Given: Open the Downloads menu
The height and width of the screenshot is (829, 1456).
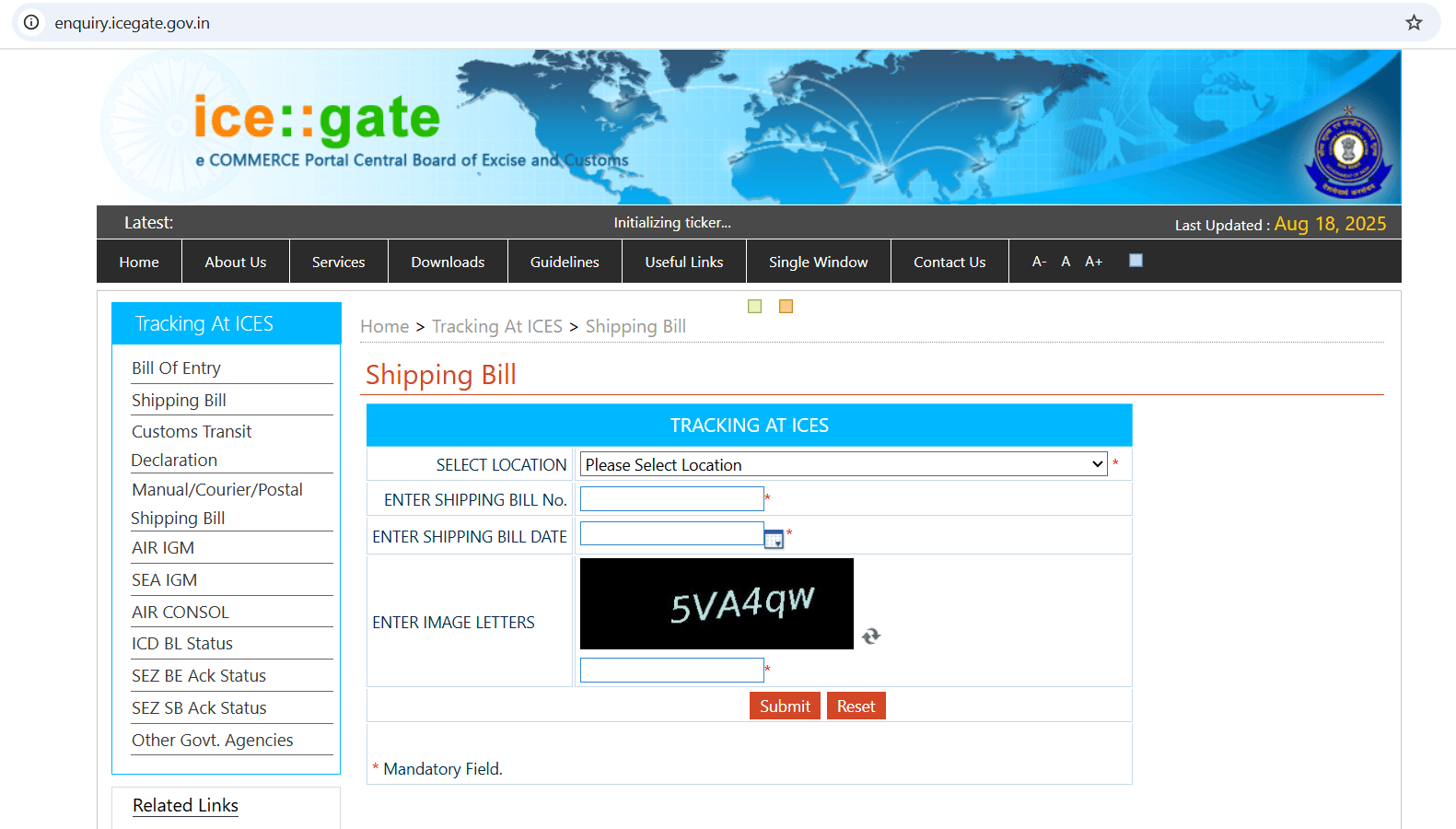Looking at the screenshot, I should coord(448,262).
